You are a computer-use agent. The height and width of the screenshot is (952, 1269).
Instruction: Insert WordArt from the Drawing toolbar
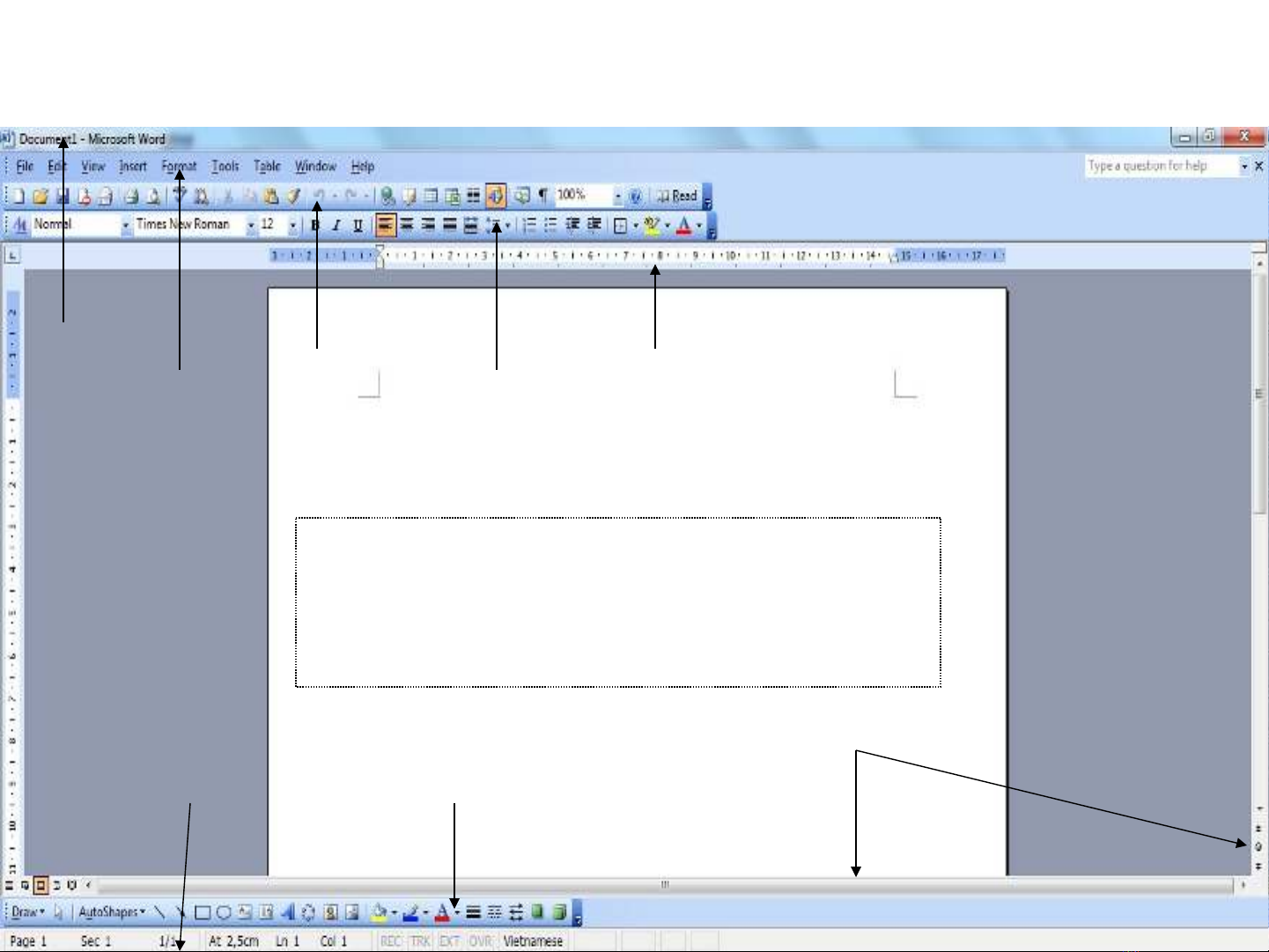[x=287, y=912]
